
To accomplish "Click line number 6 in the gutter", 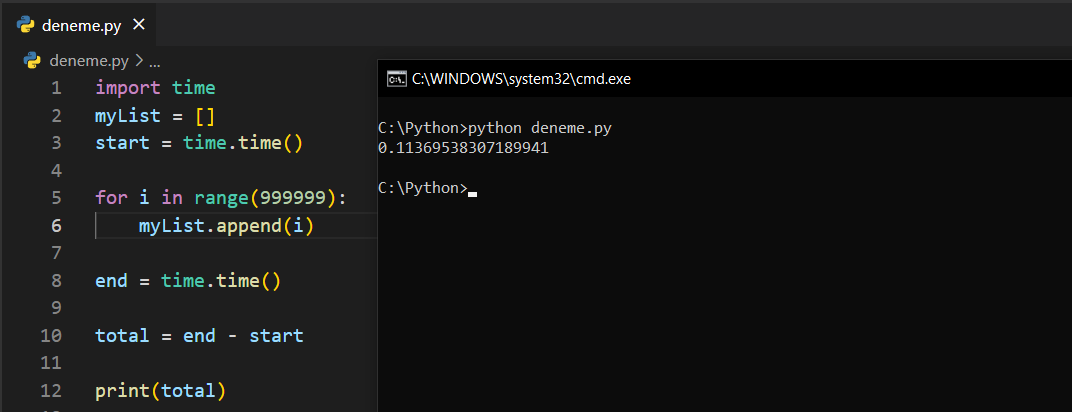I will click(56, 226).
